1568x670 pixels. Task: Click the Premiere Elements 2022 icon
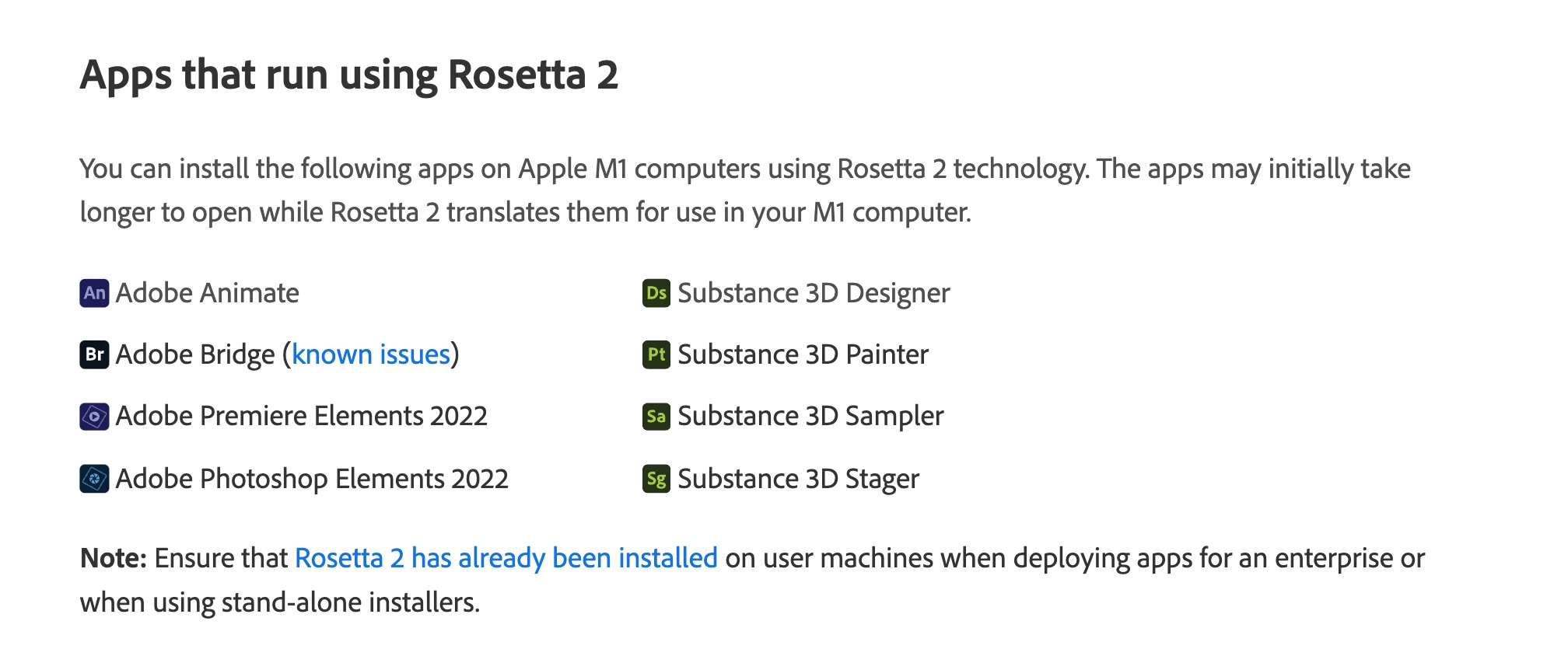pos(94,417)
